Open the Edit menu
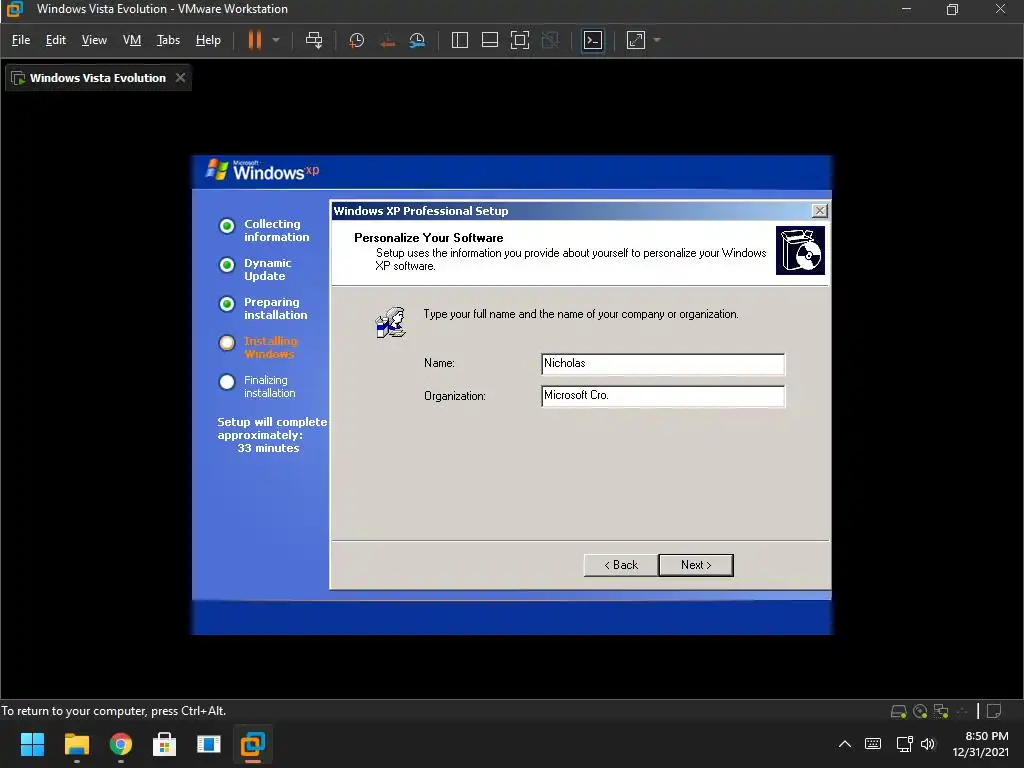The height and width of the screenshot is (768, 1024). pos(56,40)
